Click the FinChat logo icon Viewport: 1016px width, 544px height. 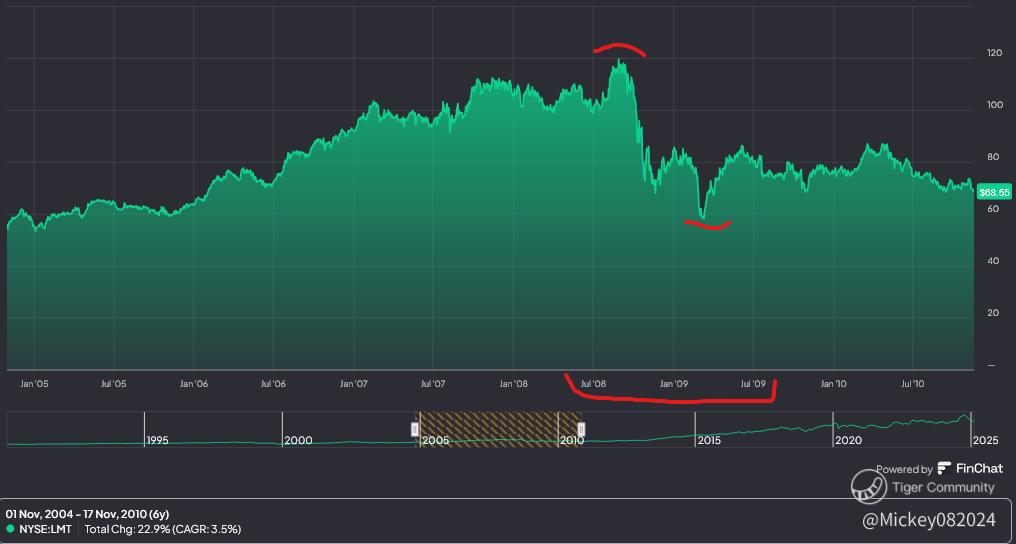point(944,468)
